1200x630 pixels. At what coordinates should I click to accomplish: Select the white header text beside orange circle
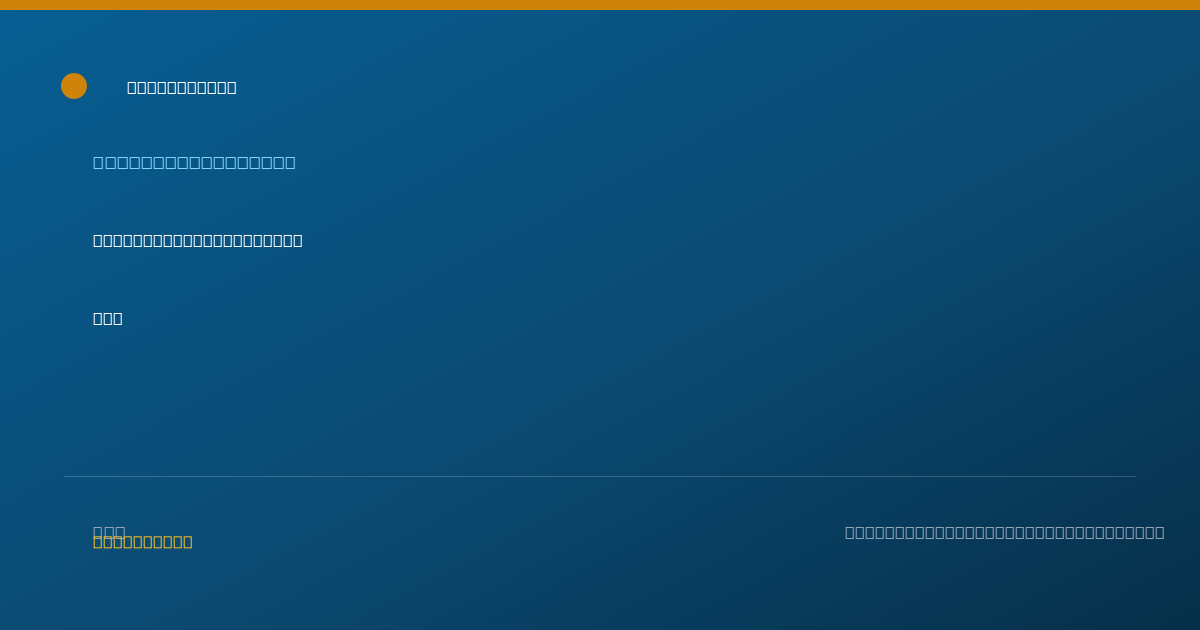tap(182, 87)
